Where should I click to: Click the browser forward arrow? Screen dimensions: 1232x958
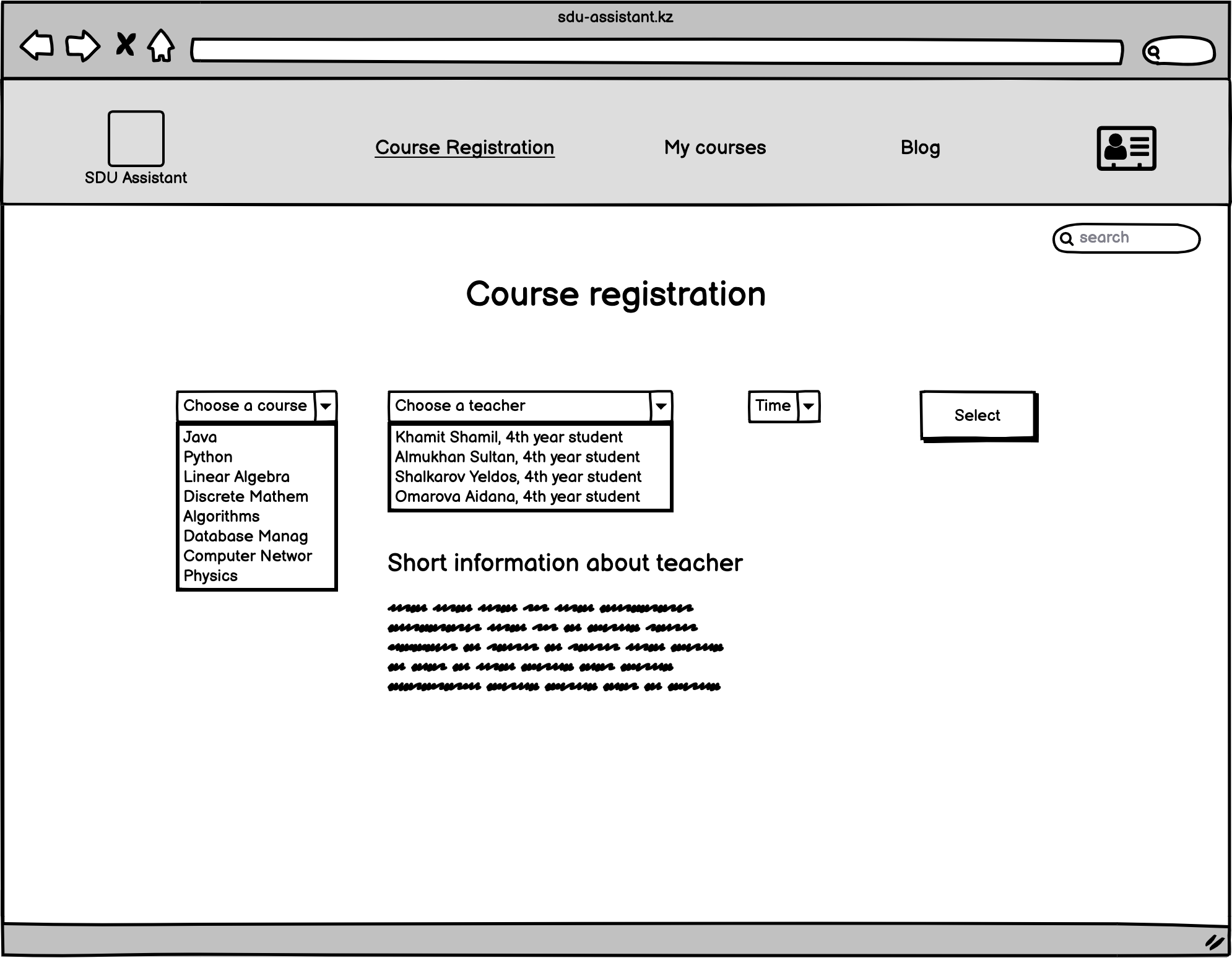coord(83,46)
